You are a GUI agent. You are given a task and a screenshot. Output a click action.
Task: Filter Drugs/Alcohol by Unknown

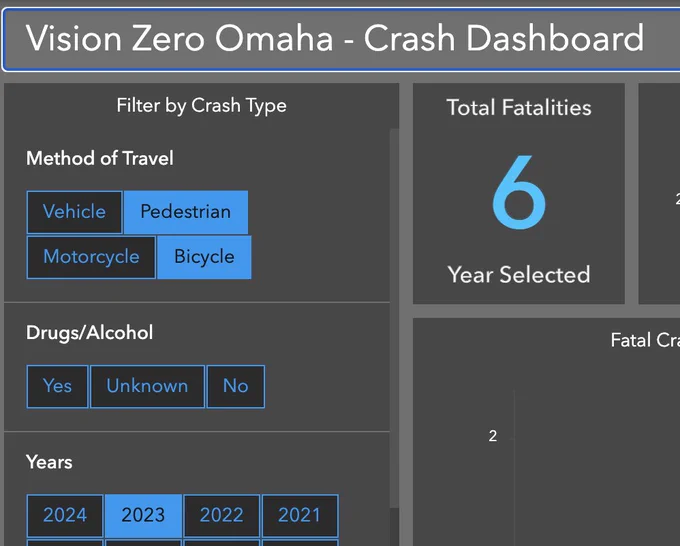click(147, 386)
